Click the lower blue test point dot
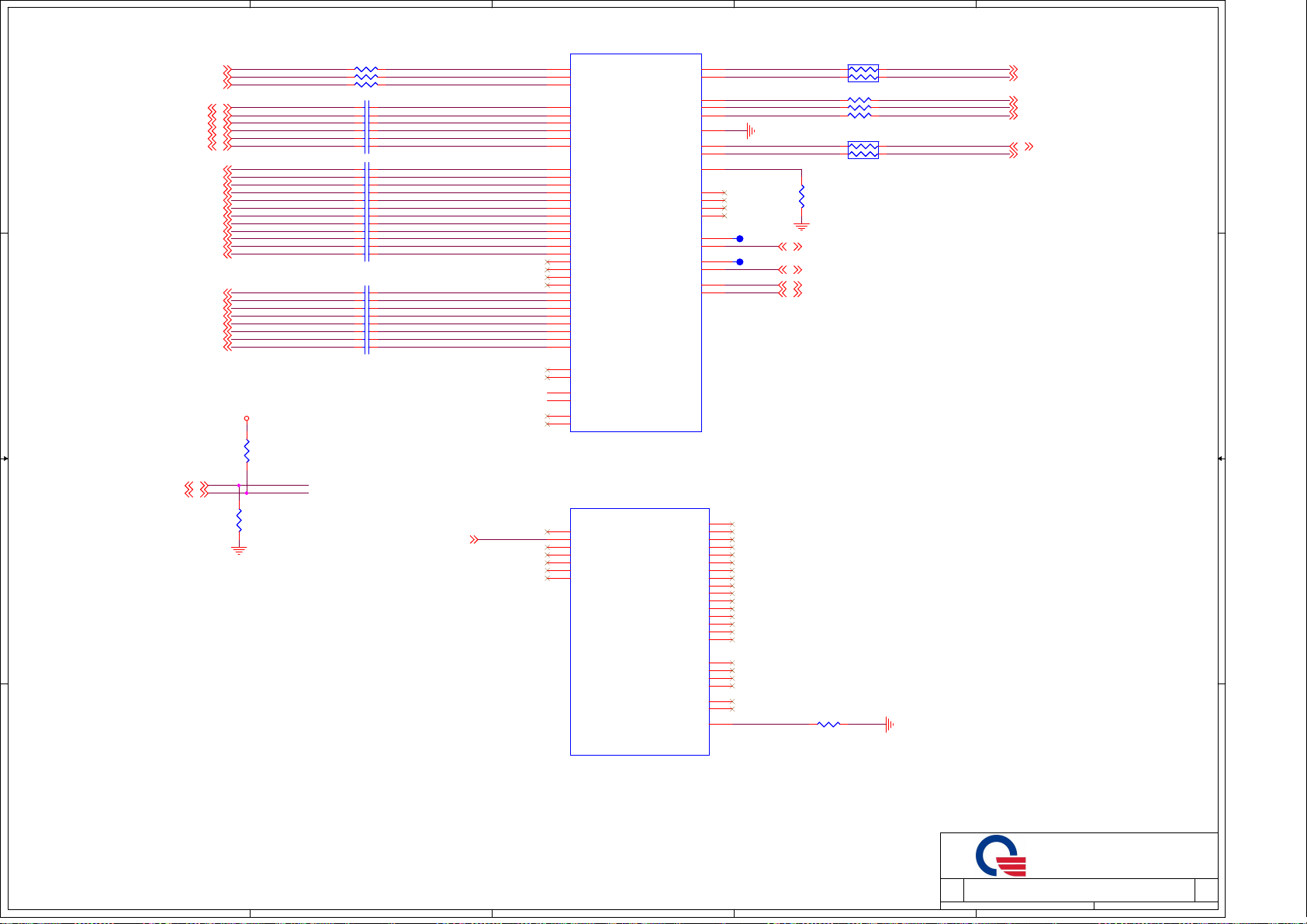1307x924 pixels. pyautogui.click(x=740, y=262)
